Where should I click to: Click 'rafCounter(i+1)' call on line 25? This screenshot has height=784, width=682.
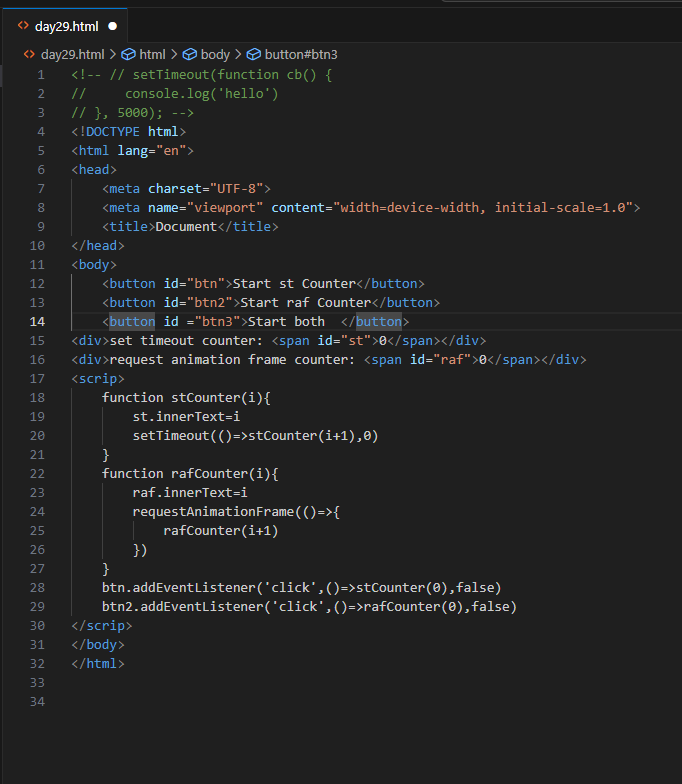coord(220,530)
